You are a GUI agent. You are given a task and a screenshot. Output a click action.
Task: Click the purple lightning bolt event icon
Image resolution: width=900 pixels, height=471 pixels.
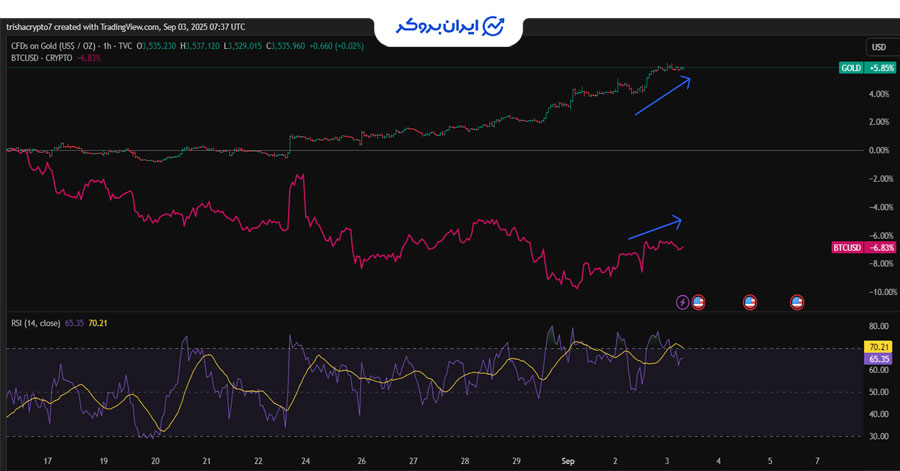click(683, 301)
